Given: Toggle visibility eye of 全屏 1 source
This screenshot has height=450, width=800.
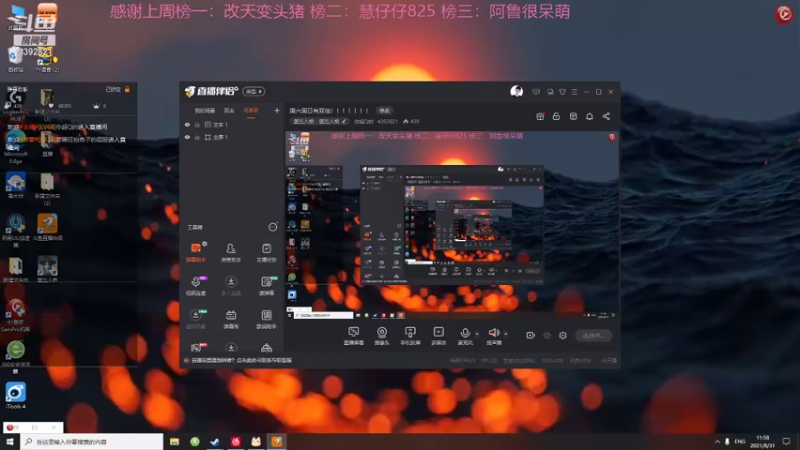Looking at the screenshot, I should point(187,137).
